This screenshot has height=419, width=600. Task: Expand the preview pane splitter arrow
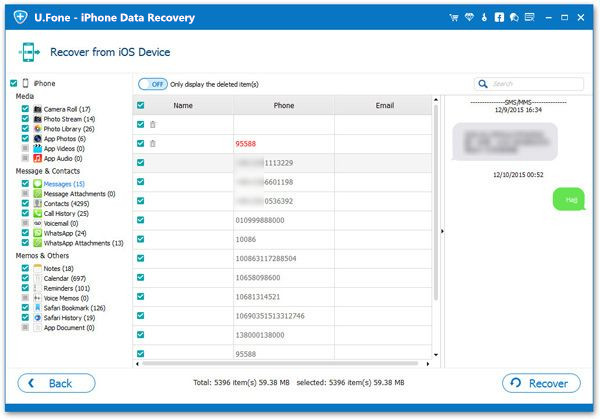pyautogui.click(x=442, y=231)
